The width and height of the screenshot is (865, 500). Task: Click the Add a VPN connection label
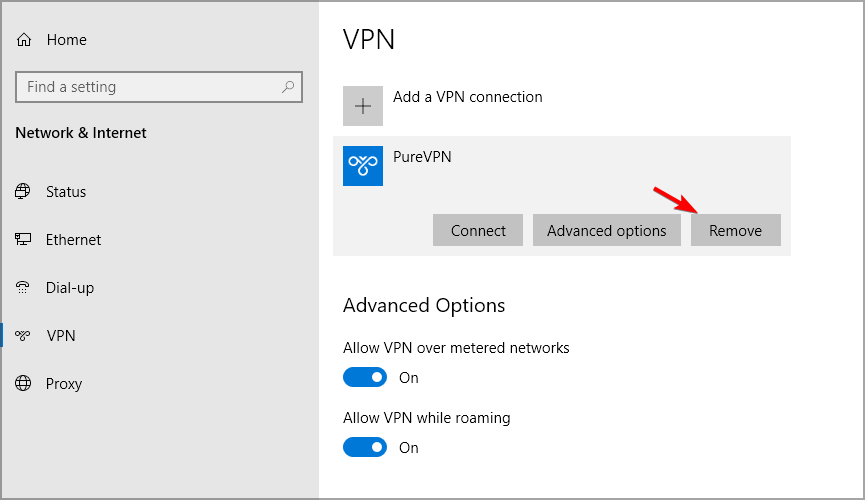[x=468, y=97]
